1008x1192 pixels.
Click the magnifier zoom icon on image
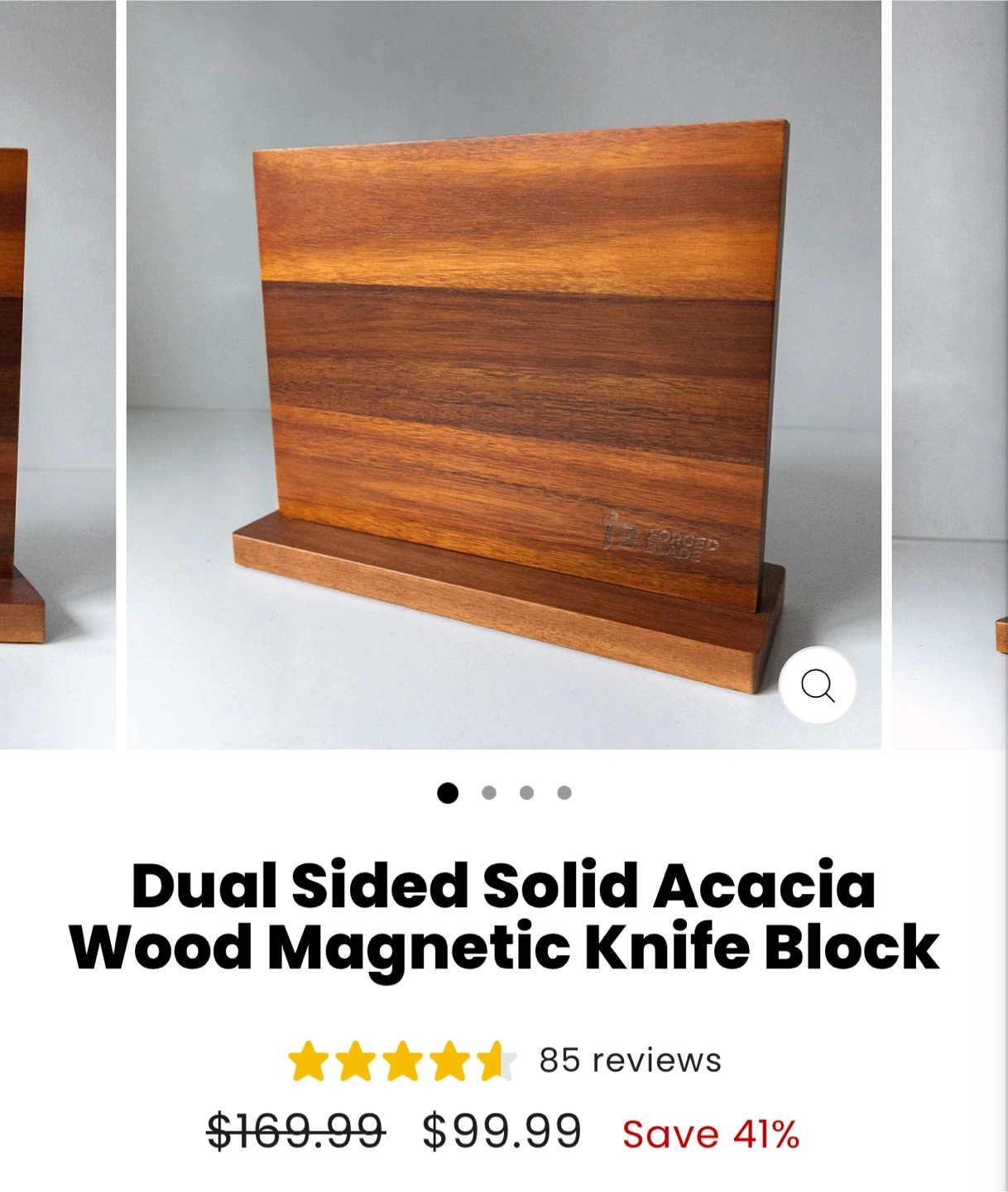click(x=818, y=685)
